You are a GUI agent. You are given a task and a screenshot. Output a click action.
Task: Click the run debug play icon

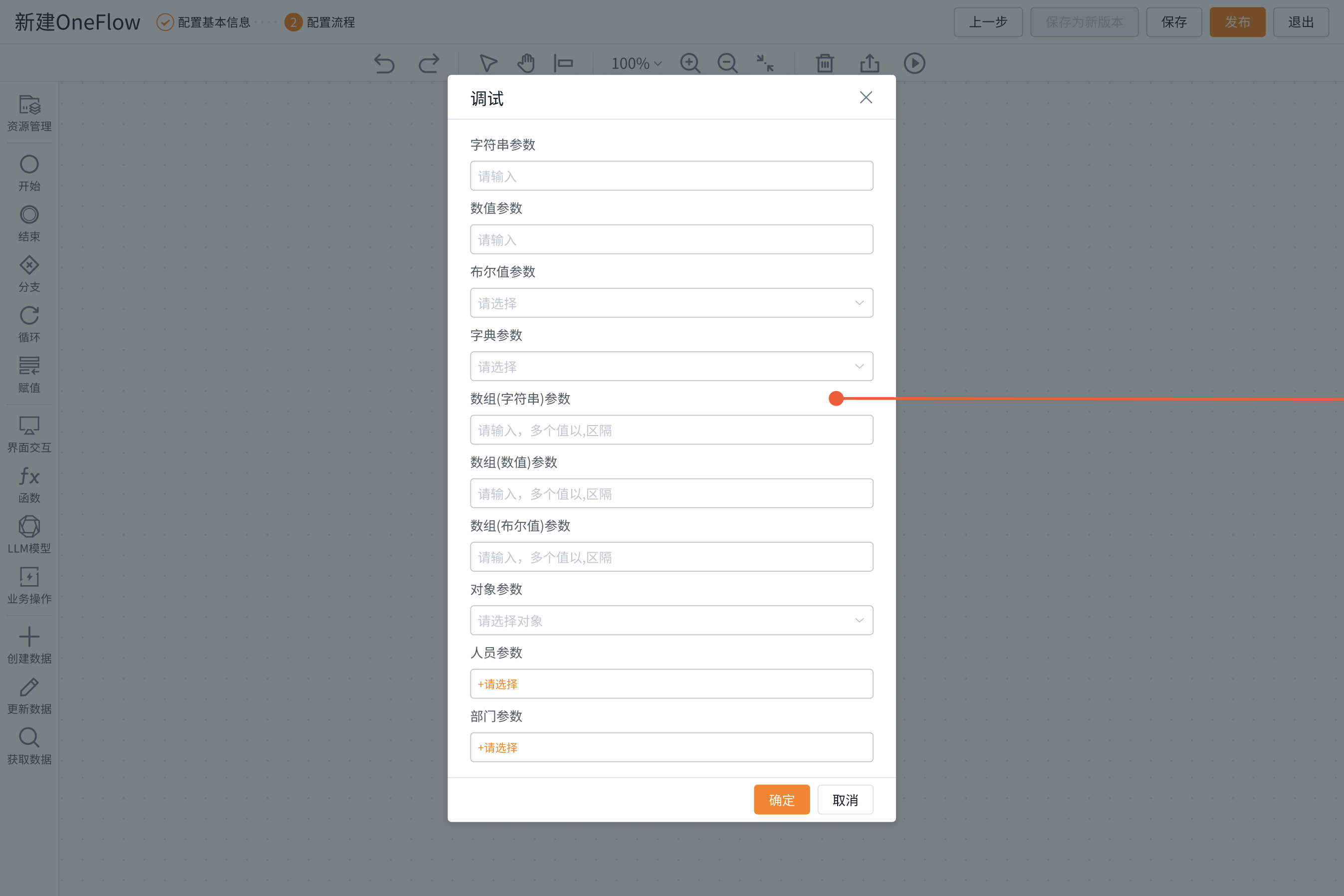pos(914,63)
